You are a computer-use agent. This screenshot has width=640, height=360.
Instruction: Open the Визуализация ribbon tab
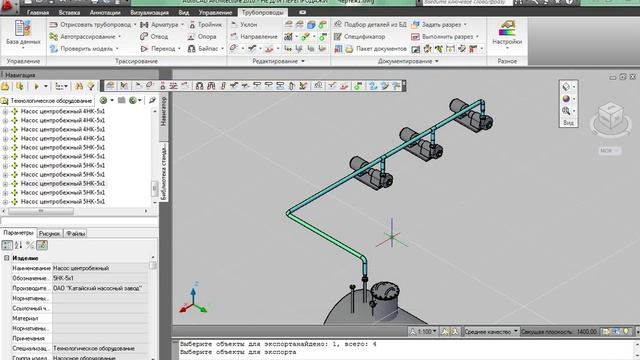(149, 12)
